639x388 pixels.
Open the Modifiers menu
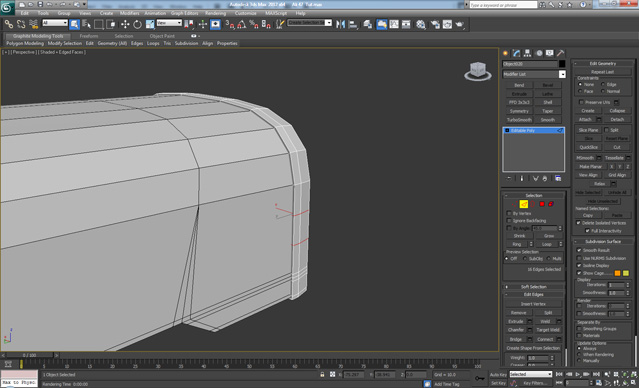tap(130, 13)
